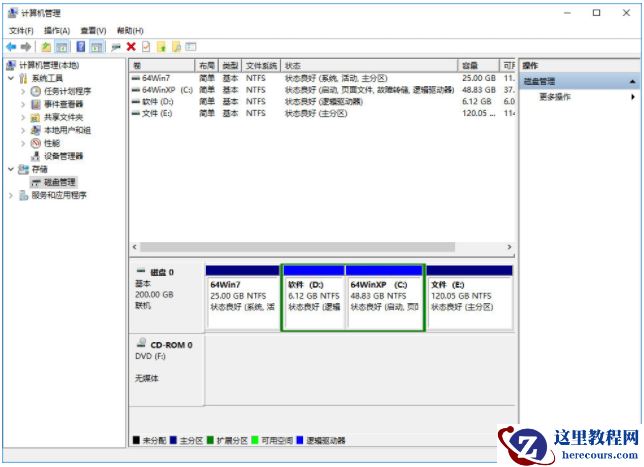The height and width of the screenshot is (467, 644).
Task: Click the gray Forward arrow in toolbar
Action: [26, 47]
